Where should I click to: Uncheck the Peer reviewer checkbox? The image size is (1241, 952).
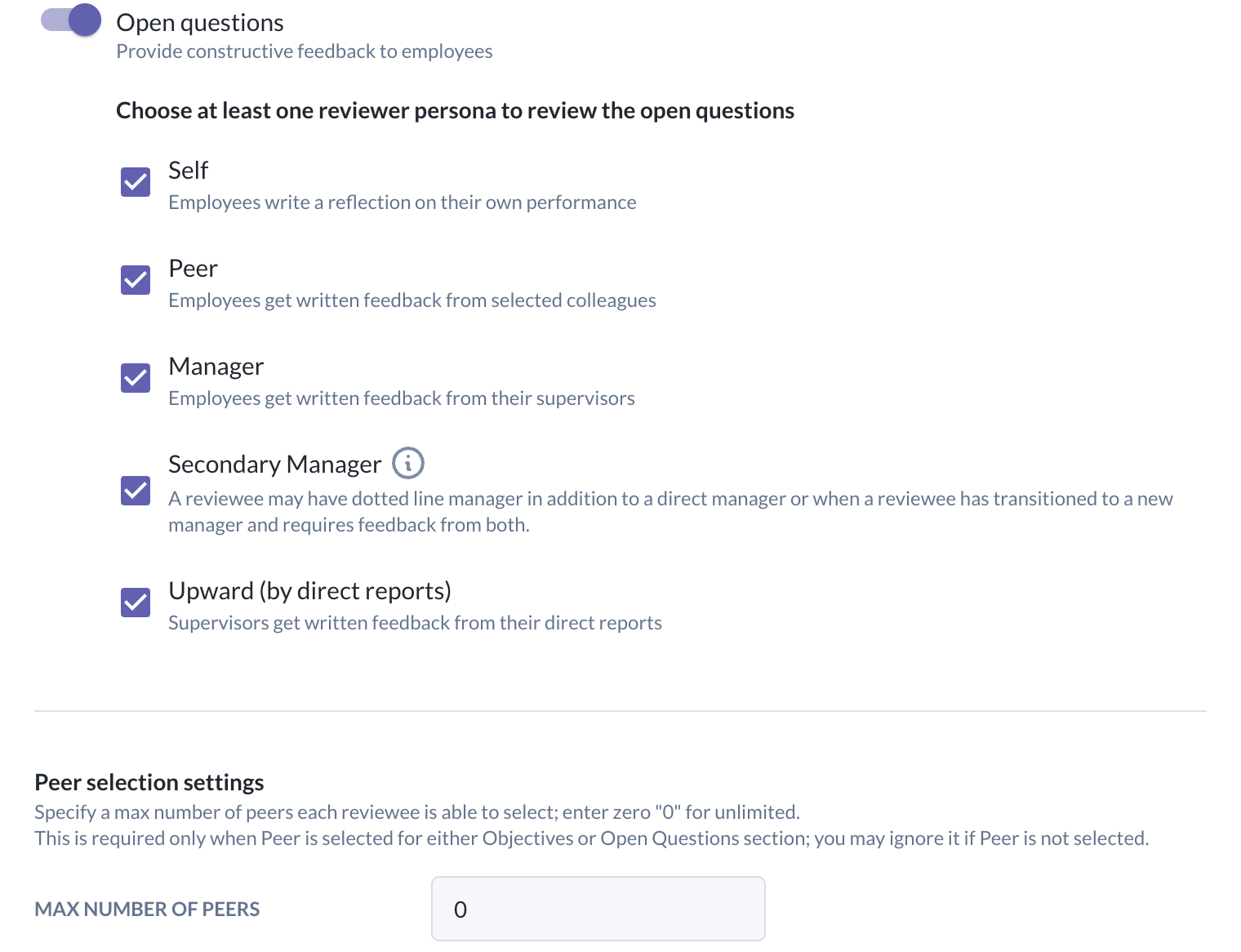136,280
